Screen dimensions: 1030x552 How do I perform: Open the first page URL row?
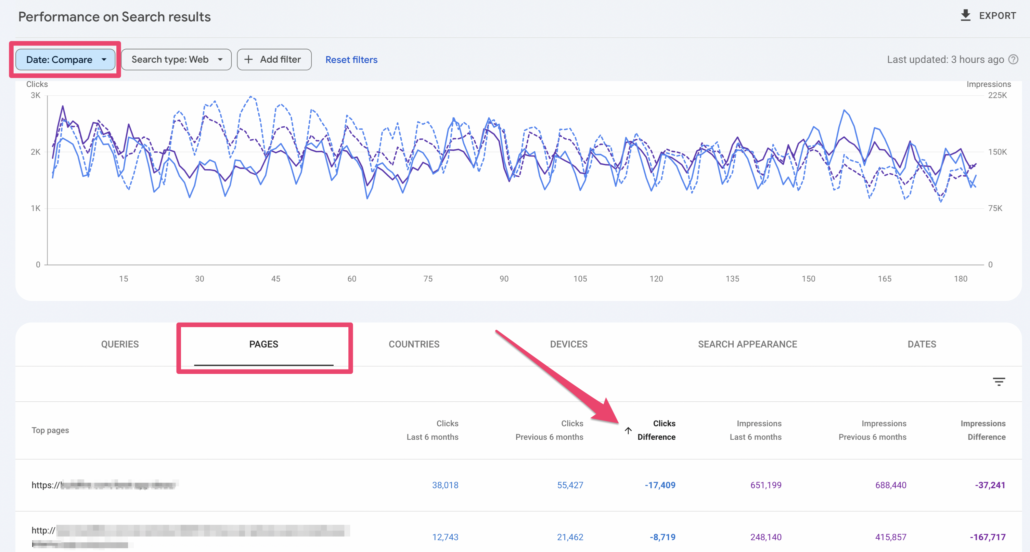(103, 485)
